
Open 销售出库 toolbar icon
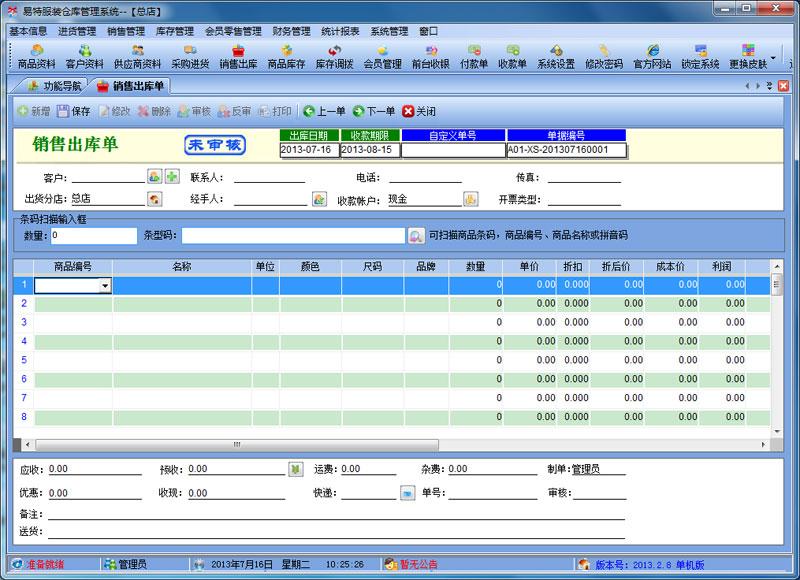pyautogui.click(x=238, y=57)
